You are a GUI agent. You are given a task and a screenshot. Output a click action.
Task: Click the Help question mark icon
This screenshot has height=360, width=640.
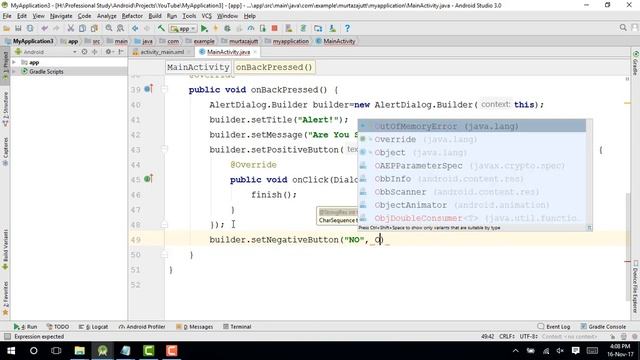click(347, 28)
